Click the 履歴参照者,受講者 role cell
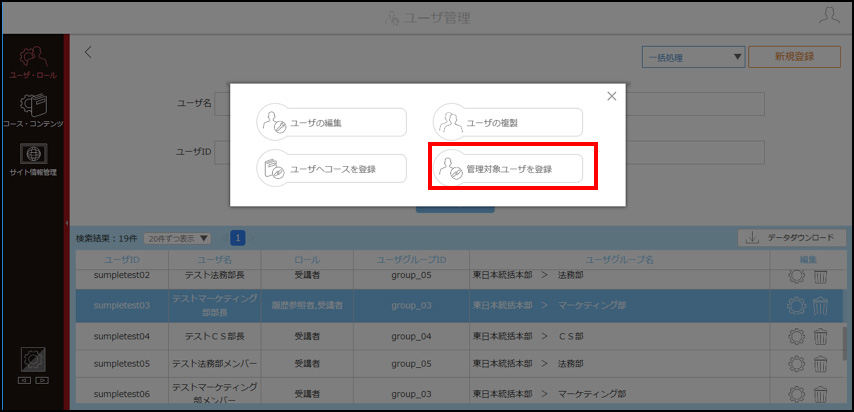854x412 pixels. pyautogui.click(x=307, y=306)
